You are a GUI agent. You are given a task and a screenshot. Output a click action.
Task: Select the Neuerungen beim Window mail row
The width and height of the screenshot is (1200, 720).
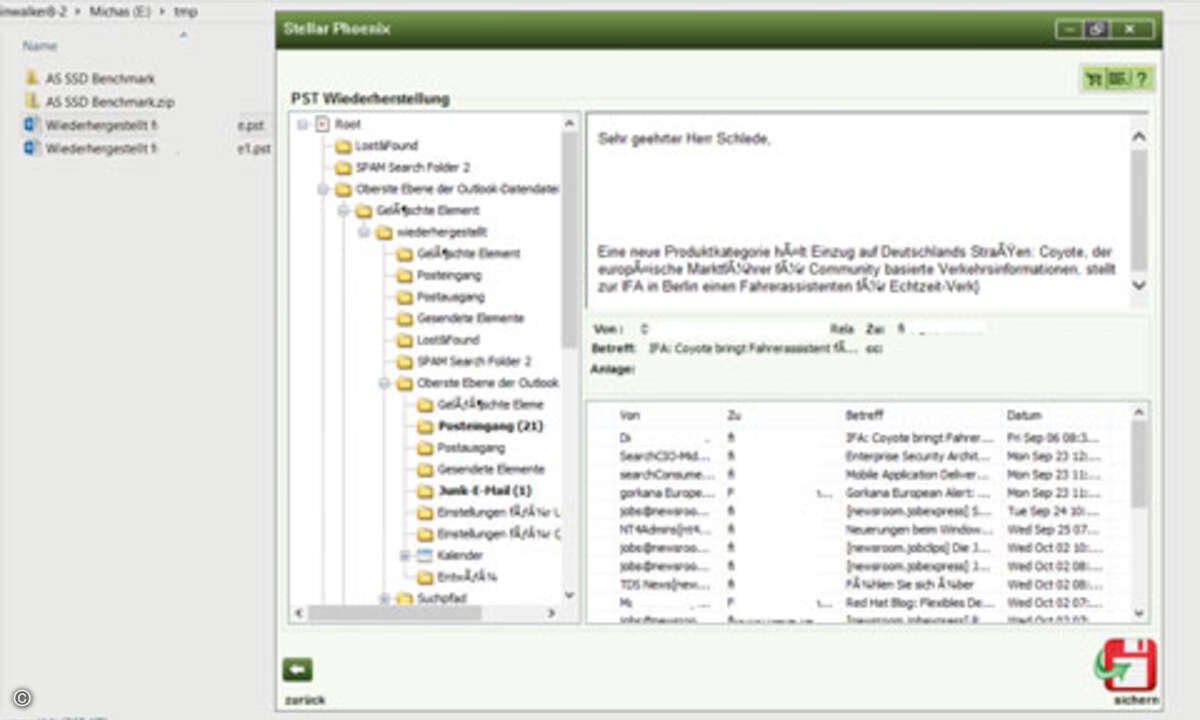pyautogui.click(x=859, y=529)
